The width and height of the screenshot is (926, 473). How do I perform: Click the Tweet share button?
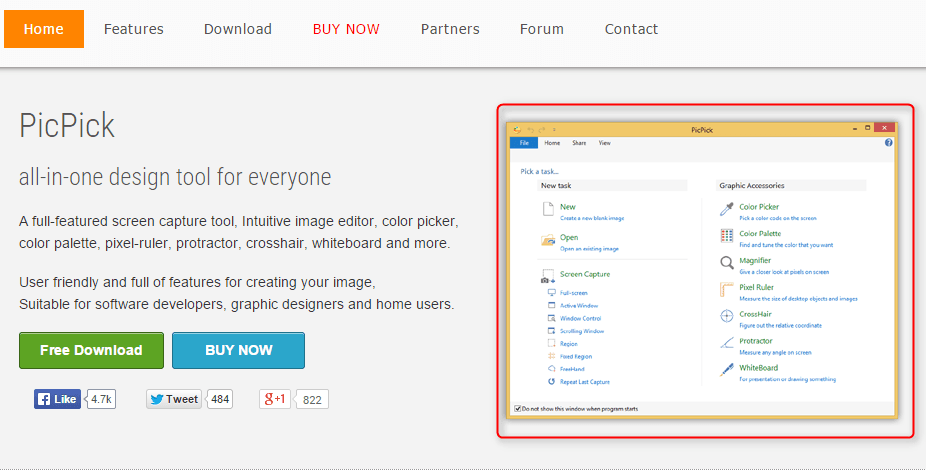point(174,399)
